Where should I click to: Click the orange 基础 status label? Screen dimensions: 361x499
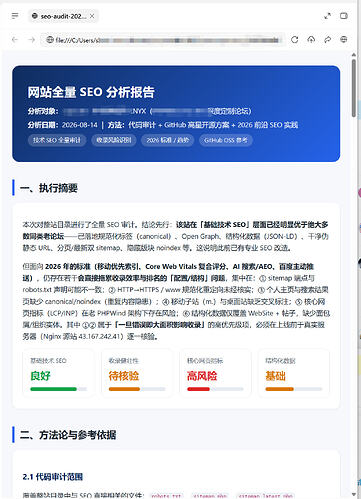(x=275, y=376)
